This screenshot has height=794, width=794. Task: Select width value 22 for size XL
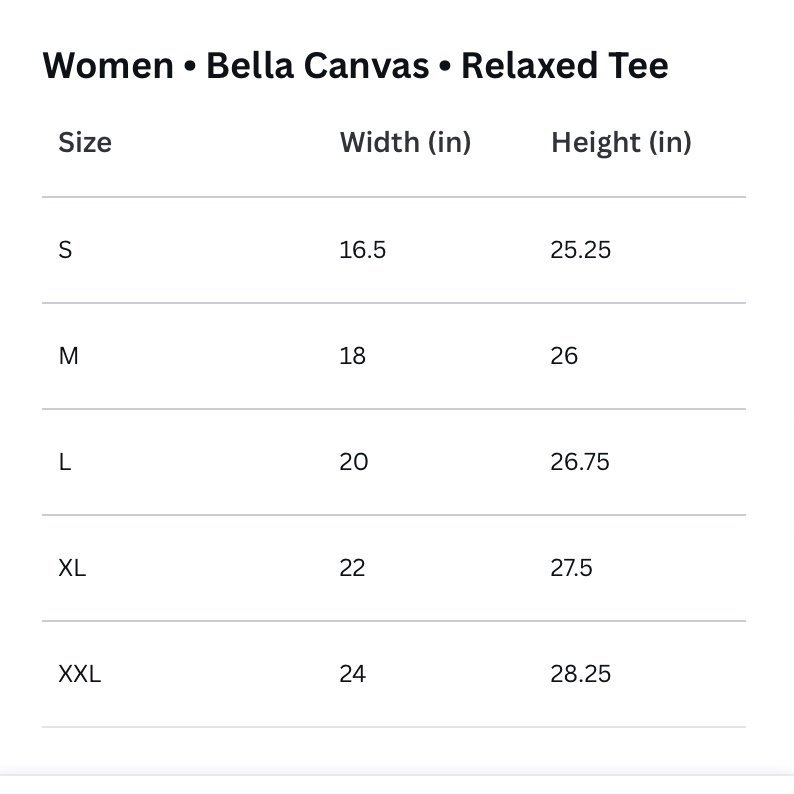[352, 568]
